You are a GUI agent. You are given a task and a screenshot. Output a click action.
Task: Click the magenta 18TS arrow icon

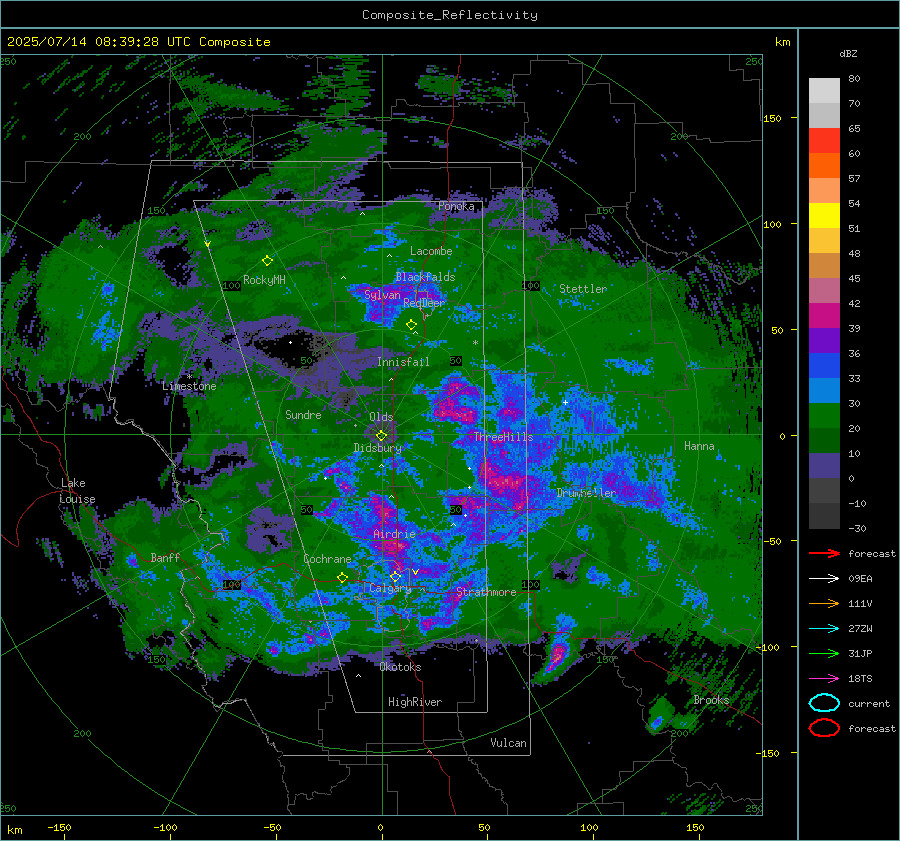(x=824, y=679)
